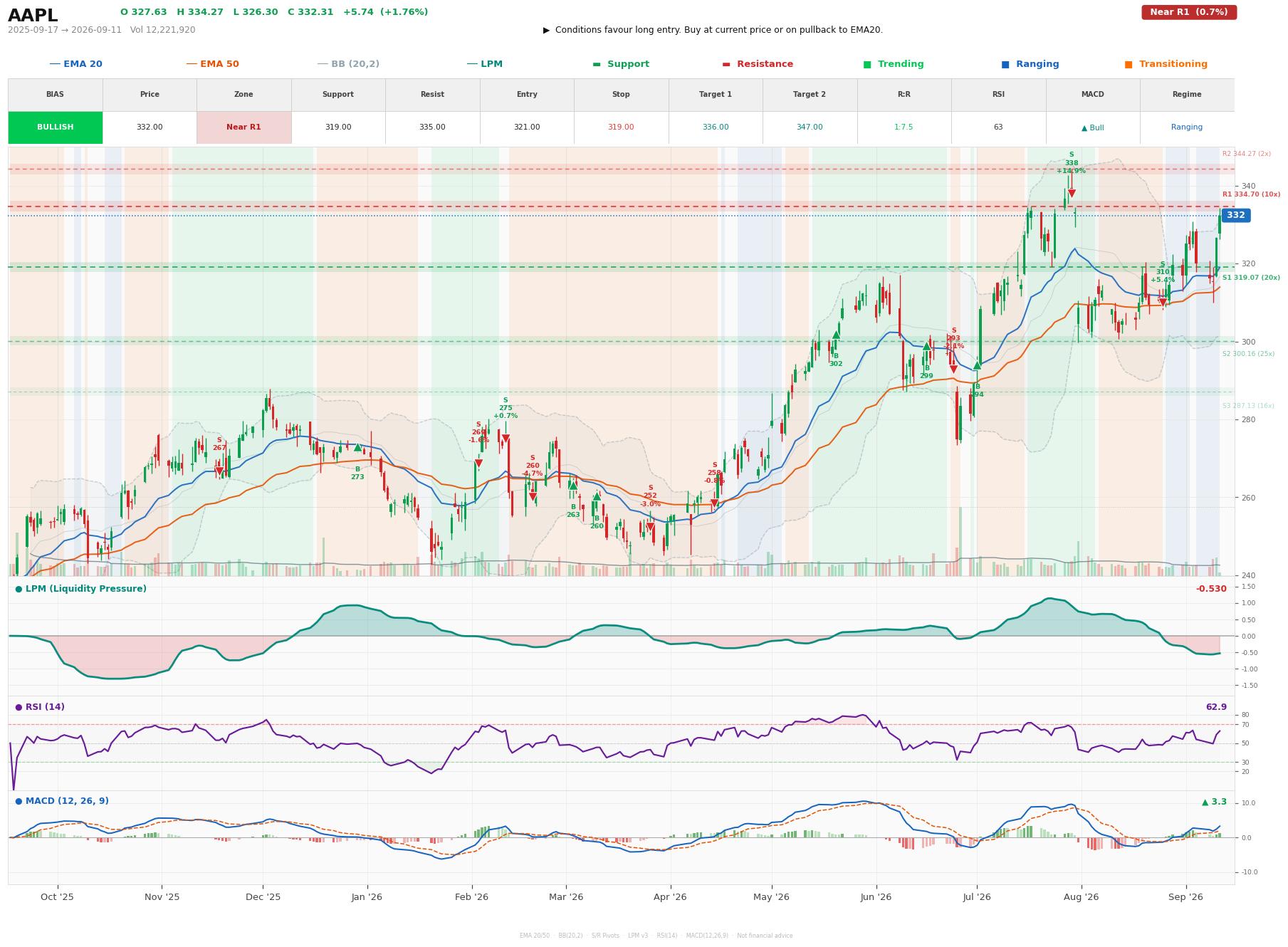Viewport: 1288px width, 947px height.
Task: Click the MACD Bull indicator cell
Action: [1092, 127]
